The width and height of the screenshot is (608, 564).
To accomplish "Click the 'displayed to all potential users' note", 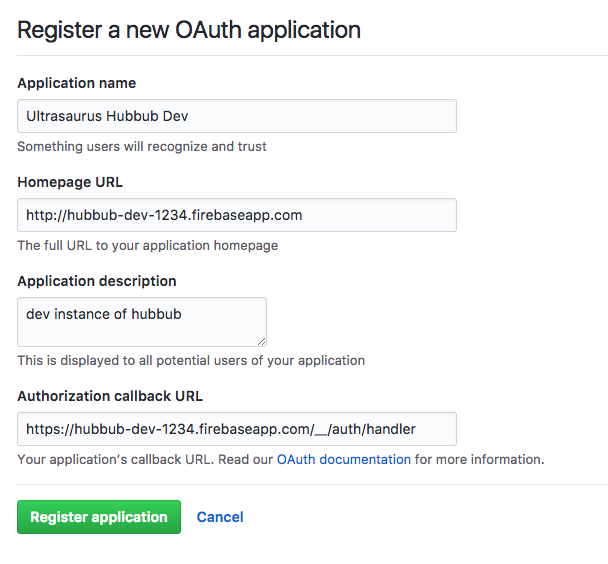I will coord(191,360).
